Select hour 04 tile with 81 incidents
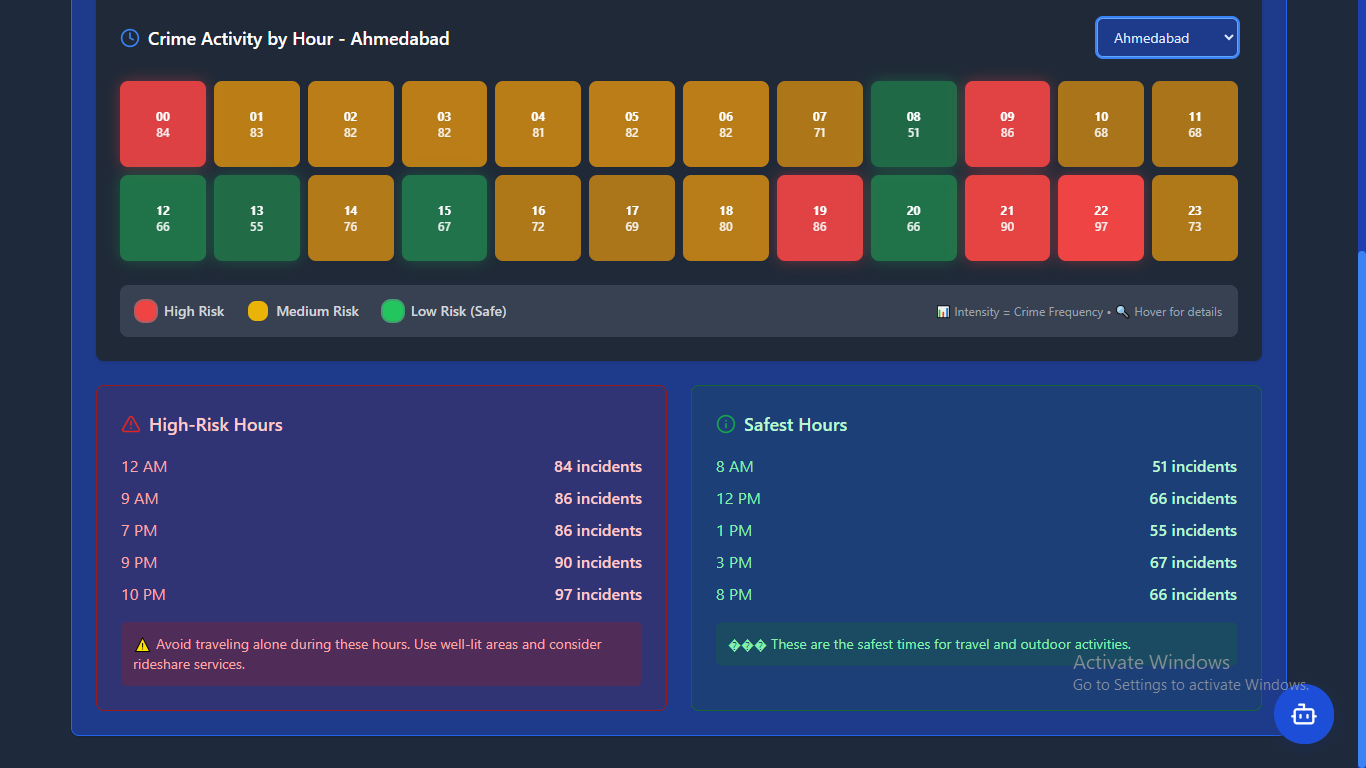The image size is (1366, 768). click(x=538, y=124)
